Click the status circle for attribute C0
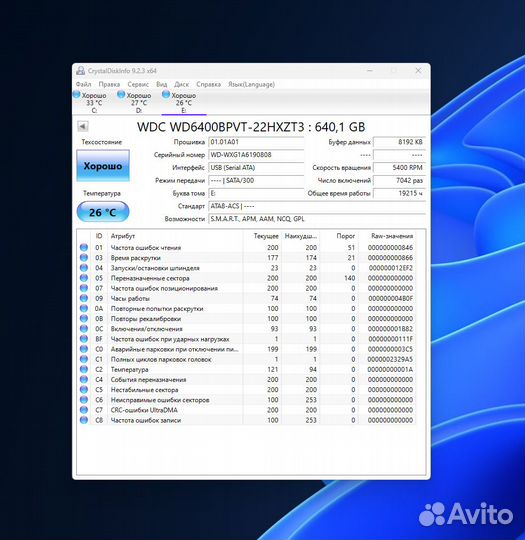Image resolution: width=525 pixels, height=540 pixels. pos(84,349)
